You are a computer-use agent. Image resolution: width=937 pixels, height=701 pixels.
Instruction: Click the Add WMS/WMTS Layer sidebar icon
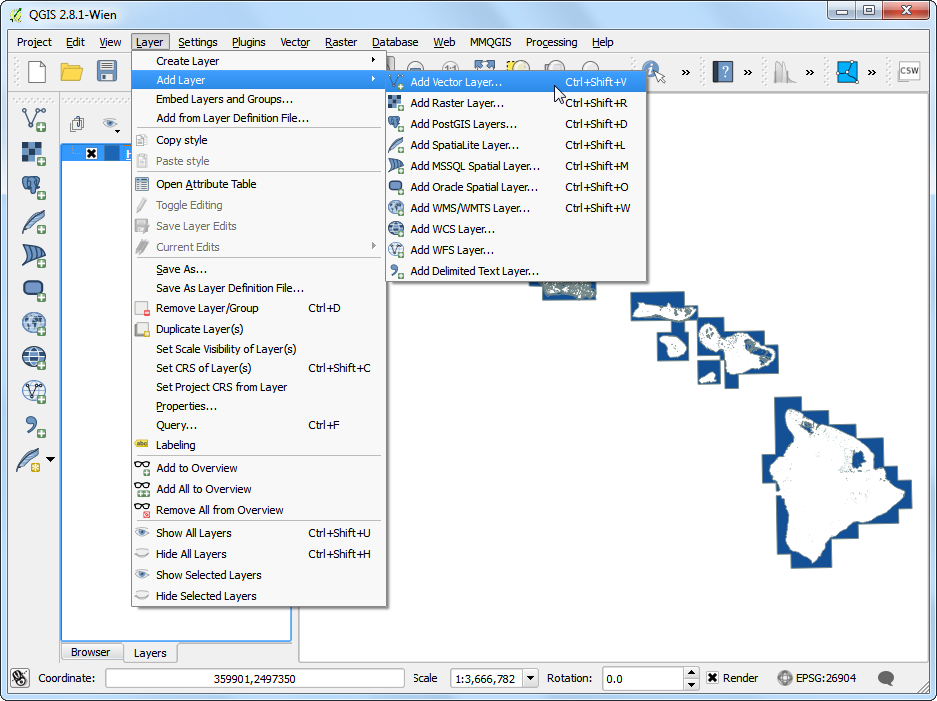click(33, 324)
